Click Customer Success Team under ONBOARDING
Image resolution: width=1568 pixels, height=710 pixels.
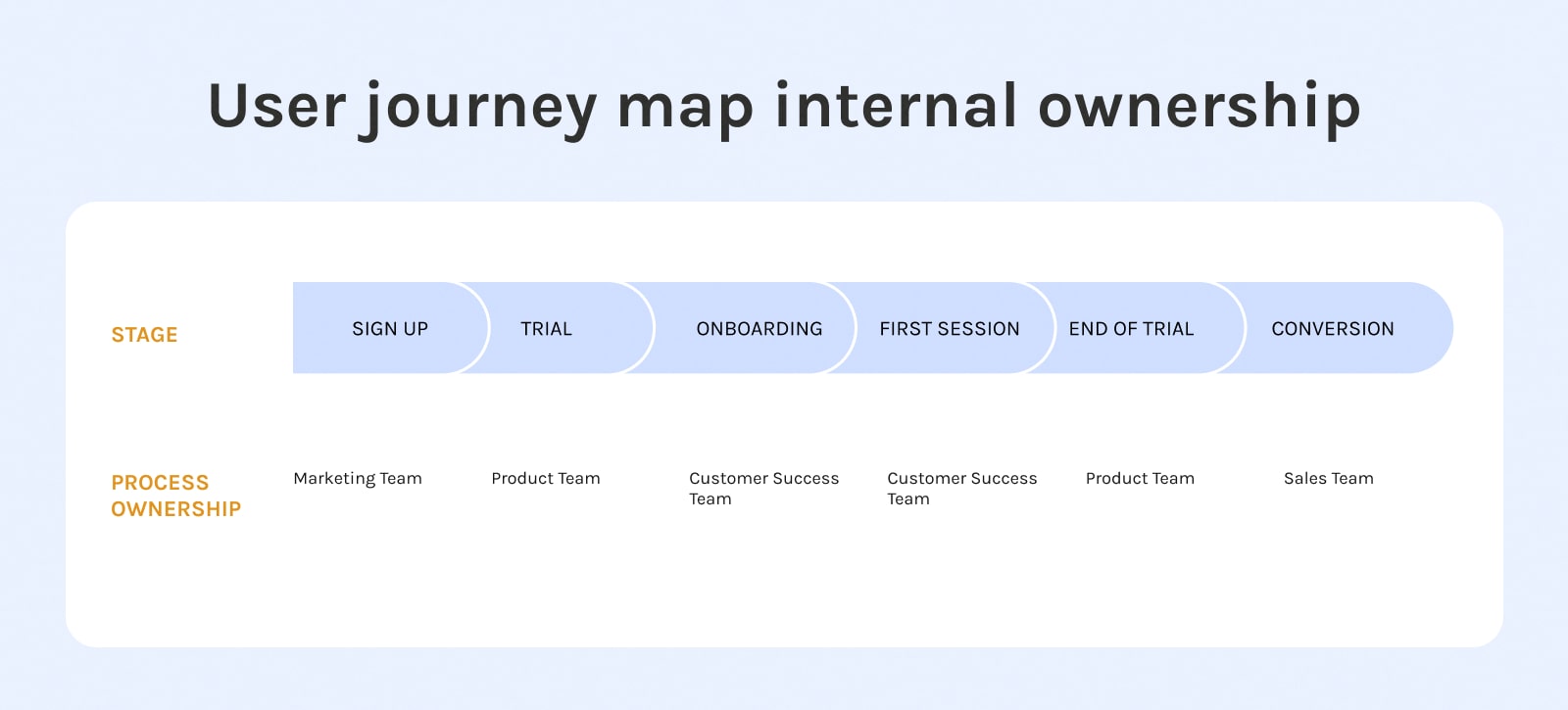pos(763,488)
